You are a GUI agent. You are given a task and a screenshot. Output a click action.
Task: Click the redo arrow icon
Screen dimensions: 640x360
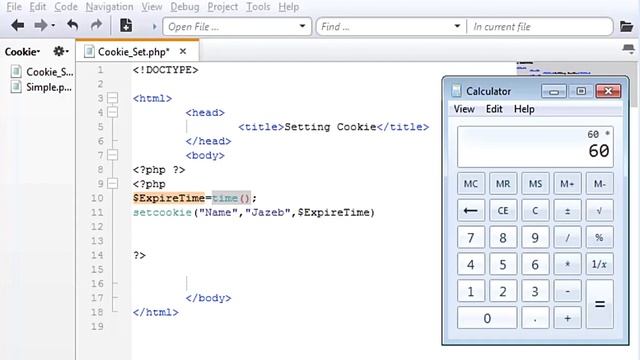click(x=96, y=25)
